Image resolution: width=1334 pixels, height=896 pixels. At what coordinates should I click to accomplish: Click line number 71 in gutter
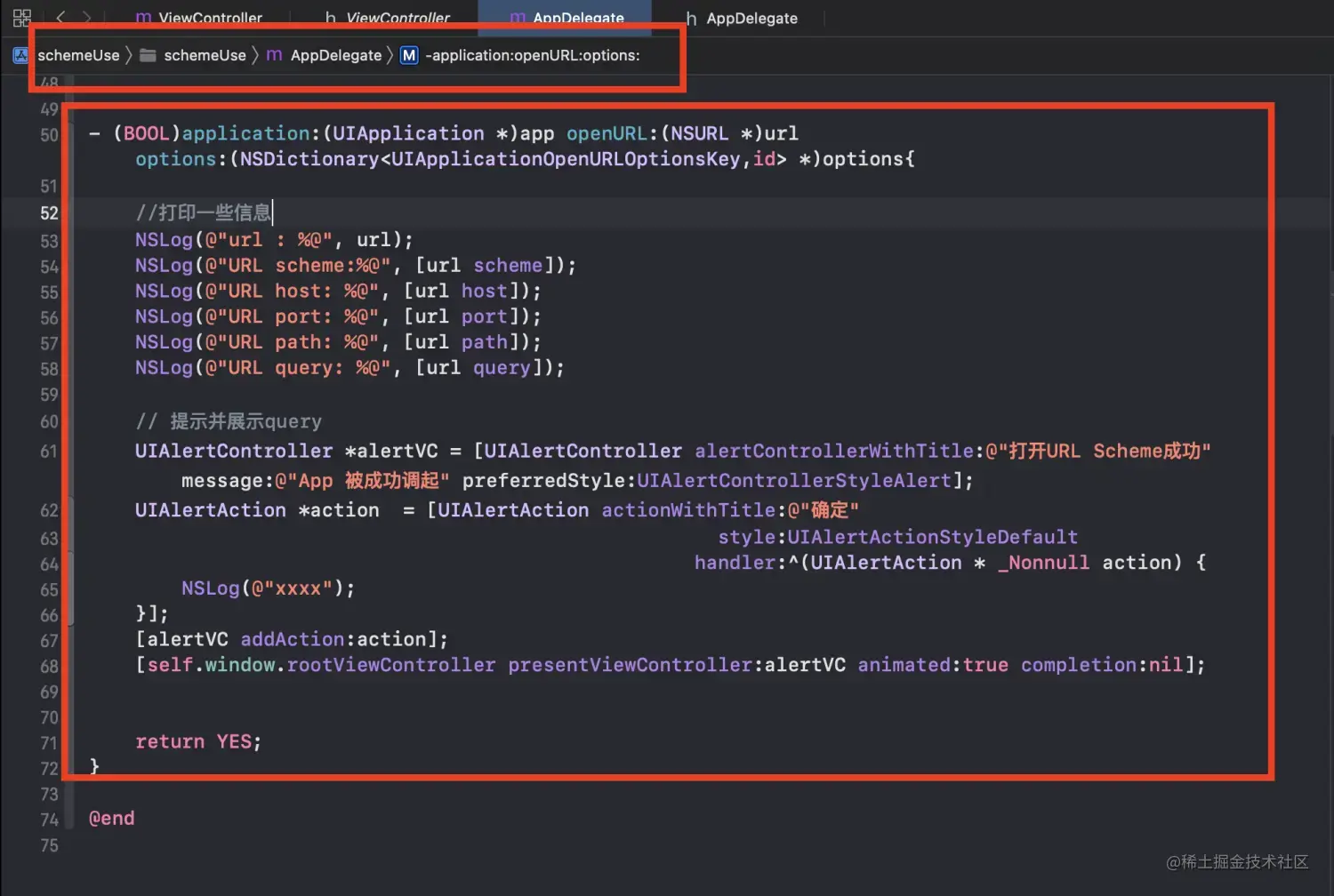(x=49, y=743)
